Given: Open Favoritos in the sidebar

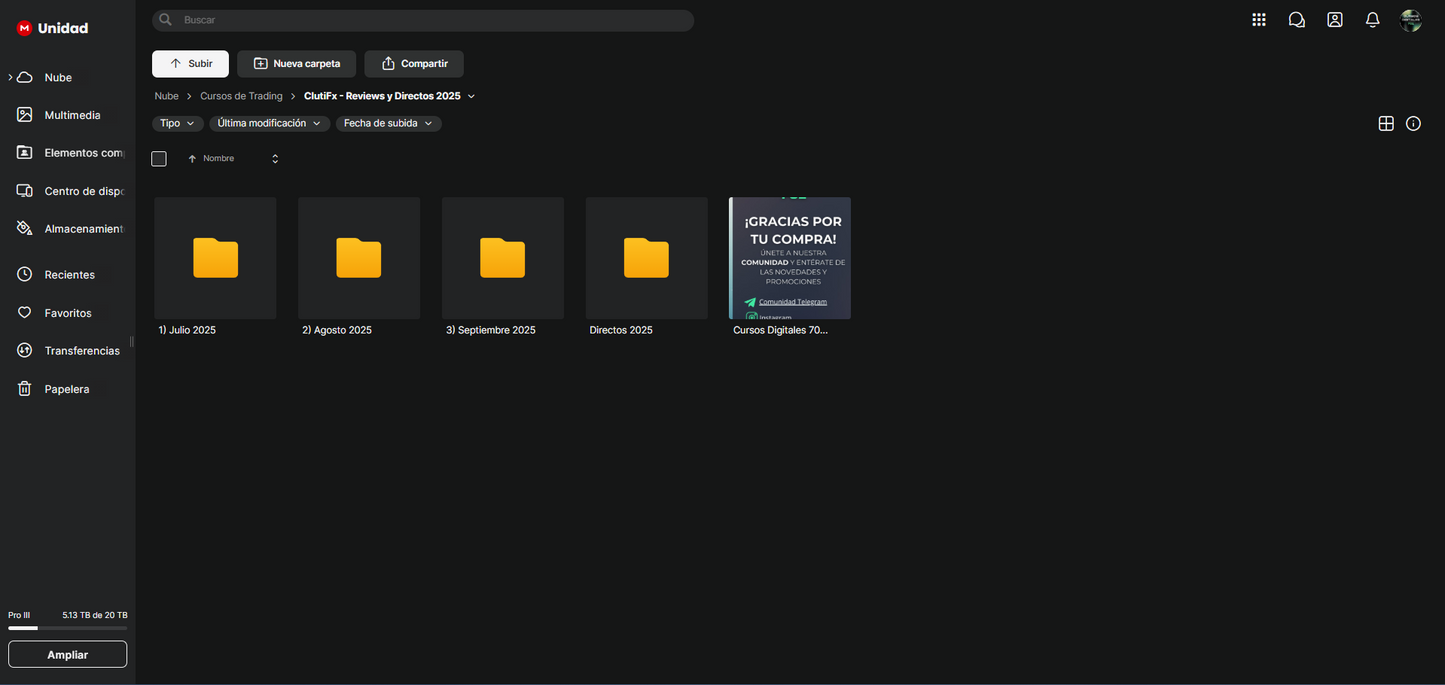Looking at the screenshot, I should [x=67, y=313].
